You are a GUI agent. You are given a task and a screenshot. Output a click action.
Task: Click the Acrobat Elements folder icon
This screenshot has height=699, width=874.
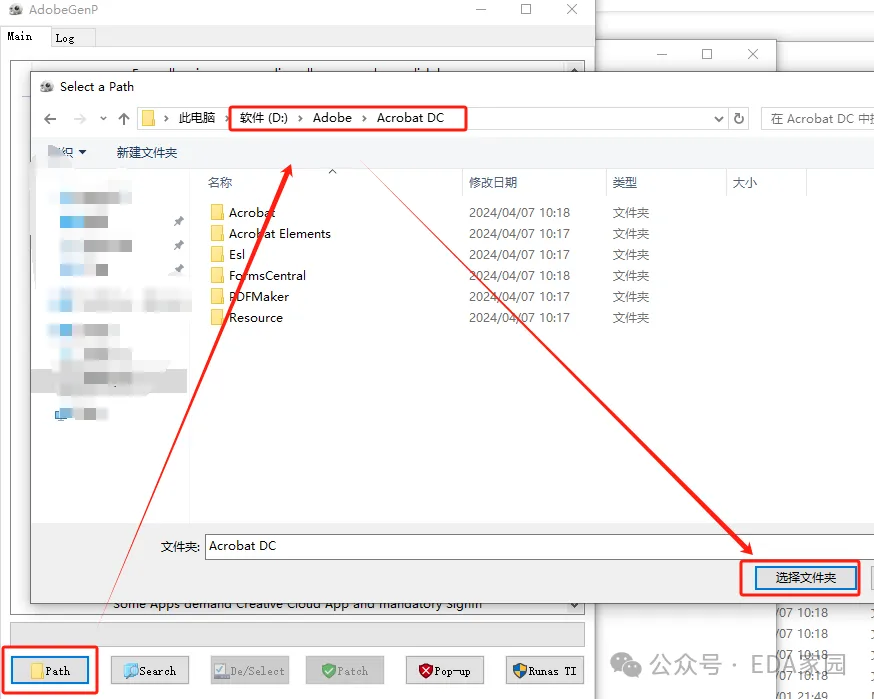pos(217,234)
